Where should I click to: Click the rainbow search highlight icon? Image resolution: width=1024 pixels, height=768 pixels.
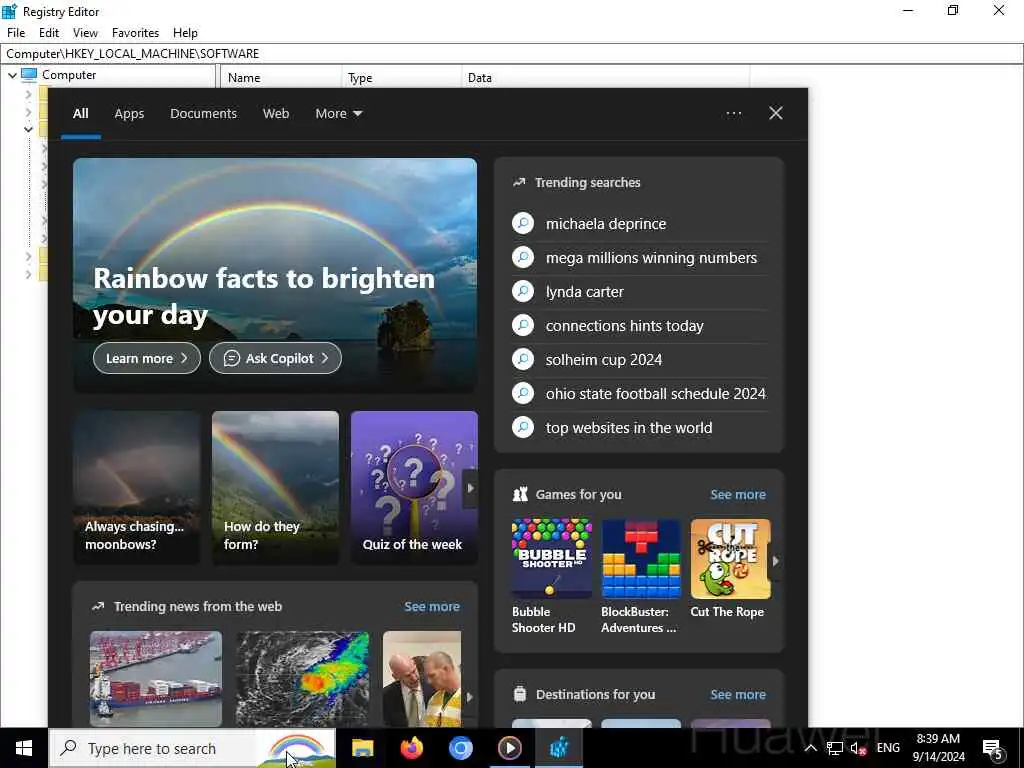[296, 749]
